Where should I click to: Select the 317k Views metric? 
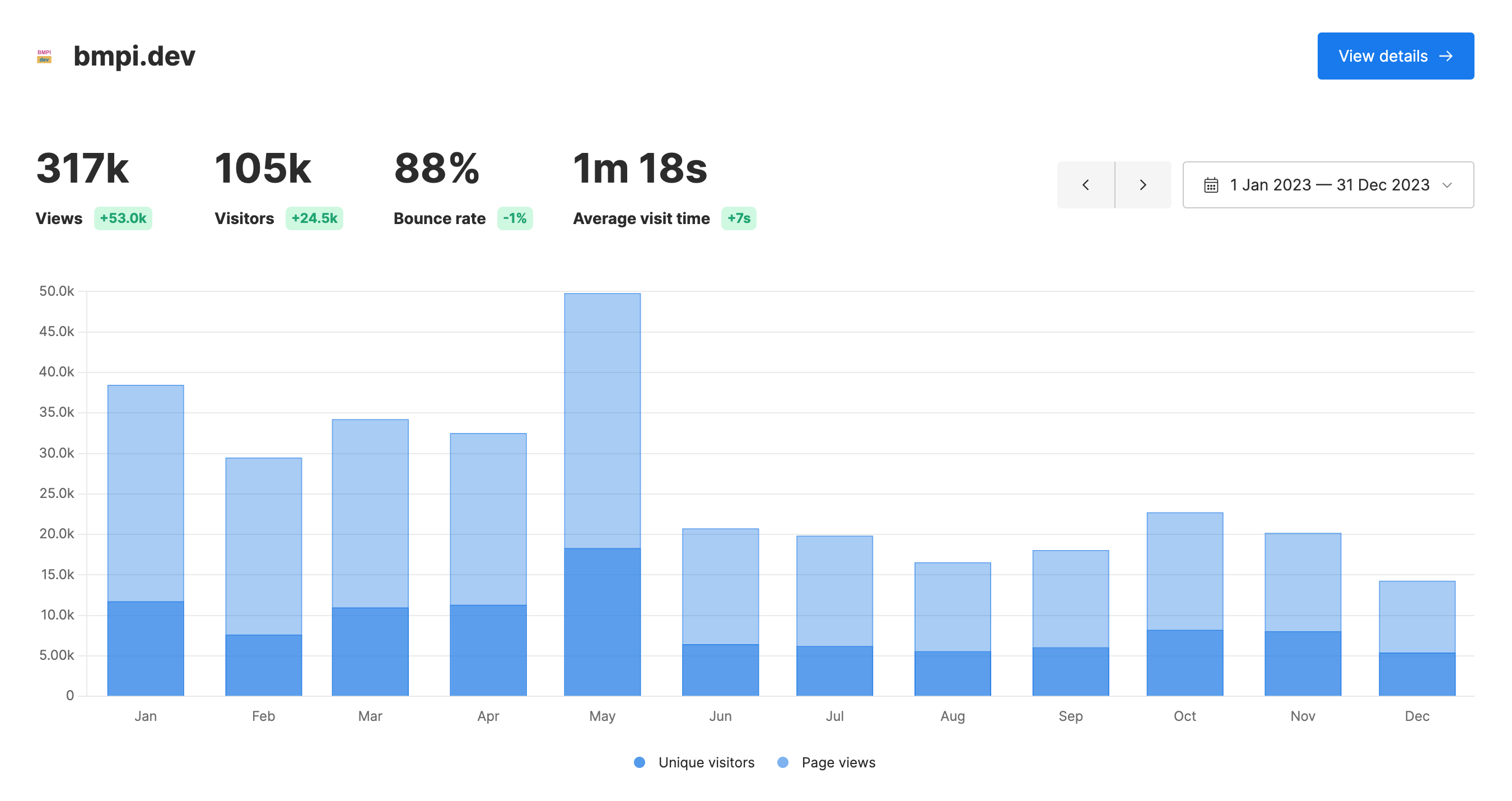click(x=83, y=169)
